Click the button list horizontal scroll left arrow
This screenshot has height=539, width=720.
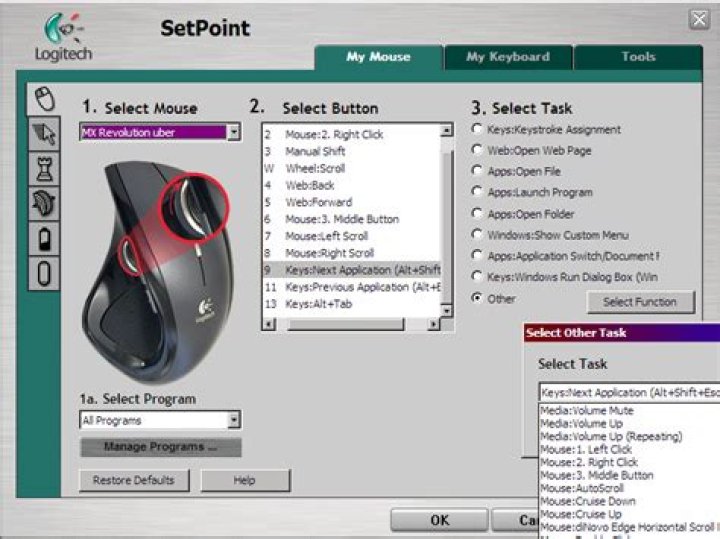coord(269,325)
